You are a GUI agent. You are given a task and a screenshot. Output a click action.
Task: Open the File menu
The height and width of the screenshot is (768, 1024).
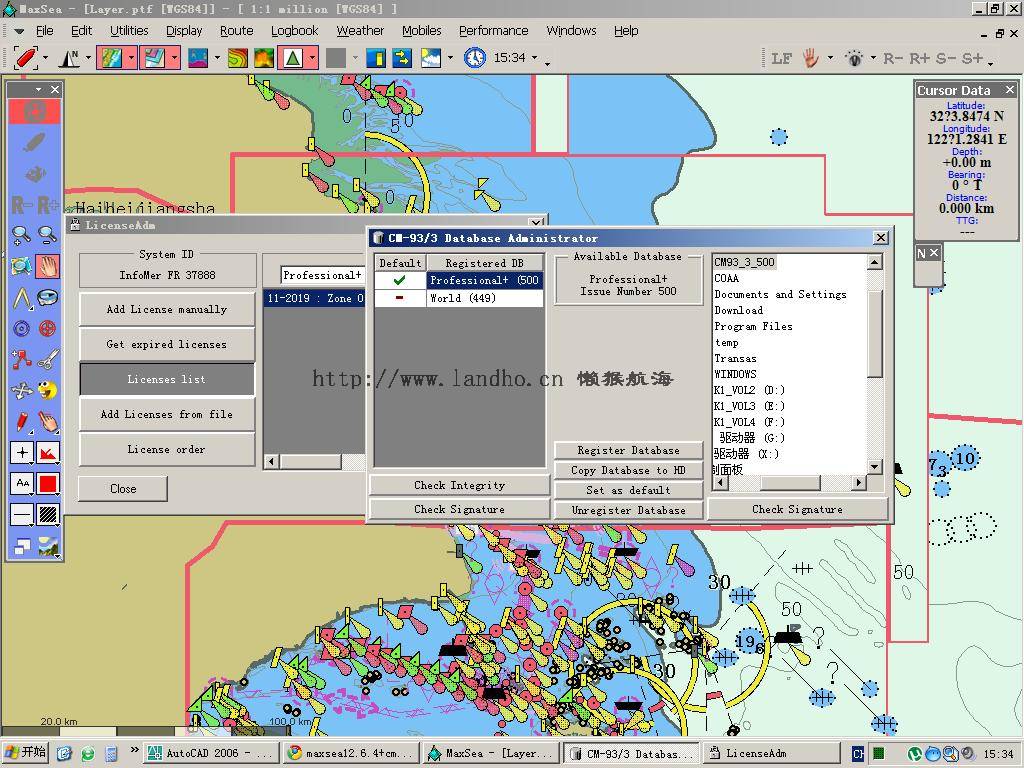pos(44,31)
